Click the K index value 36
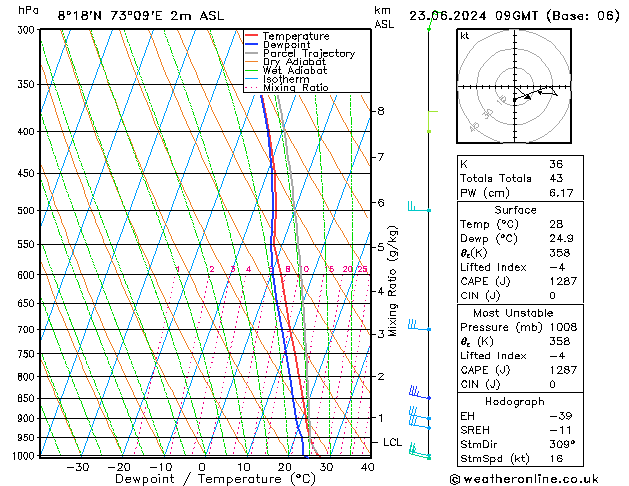This screenshot has height=486, width=629. point(556,164)
